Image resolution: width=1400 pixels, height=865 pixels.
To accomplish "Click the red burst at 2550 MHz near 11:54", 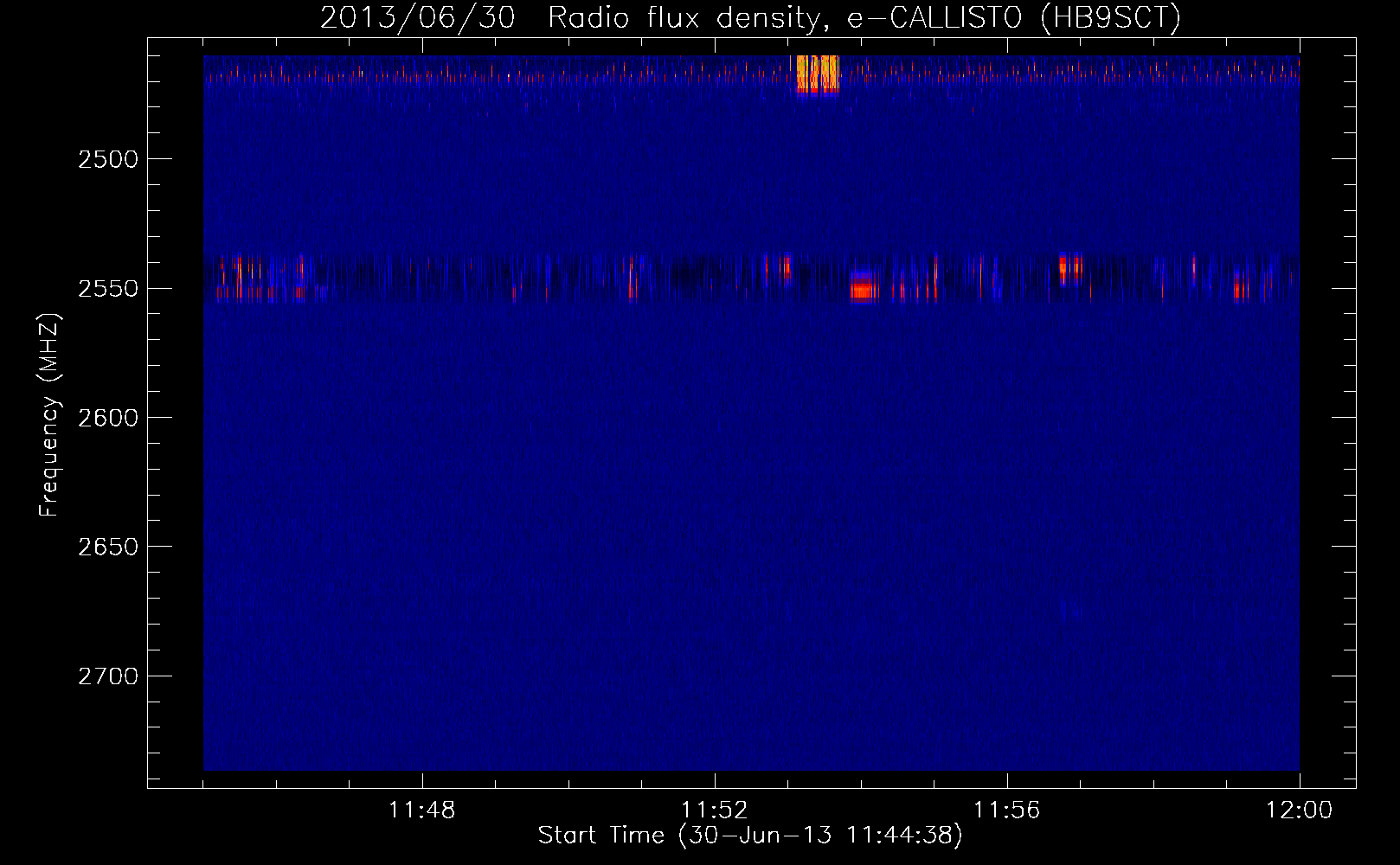I will (863, 285).
